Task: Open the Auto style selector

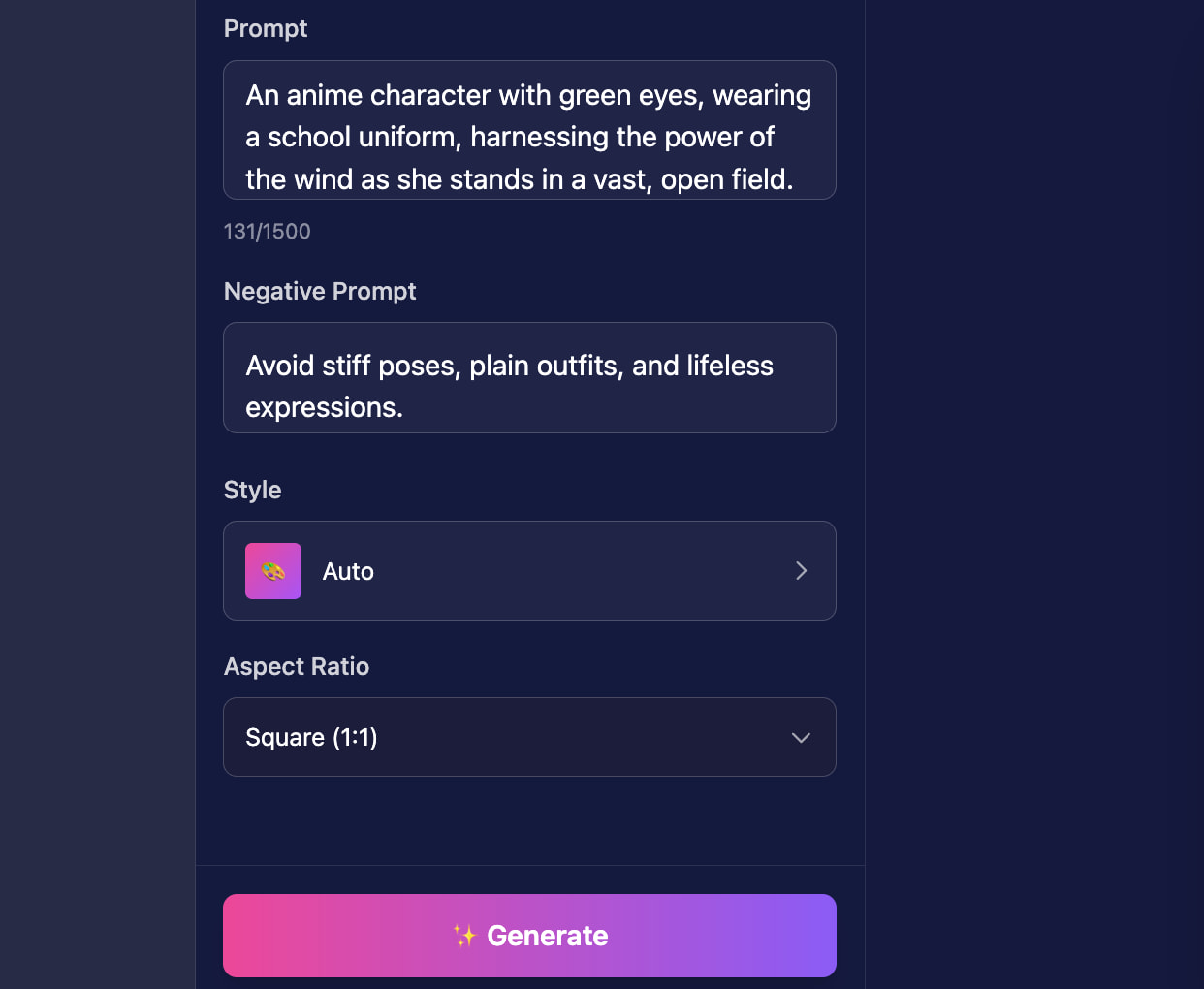Action: 529,571
